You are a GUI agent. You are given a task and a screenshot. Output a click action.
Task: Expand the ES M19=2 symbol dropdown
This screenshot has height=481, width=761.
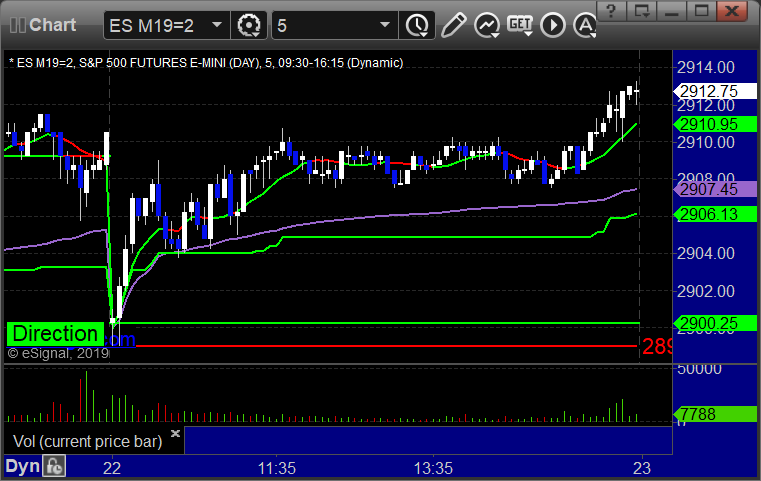(x=217, y=25)
